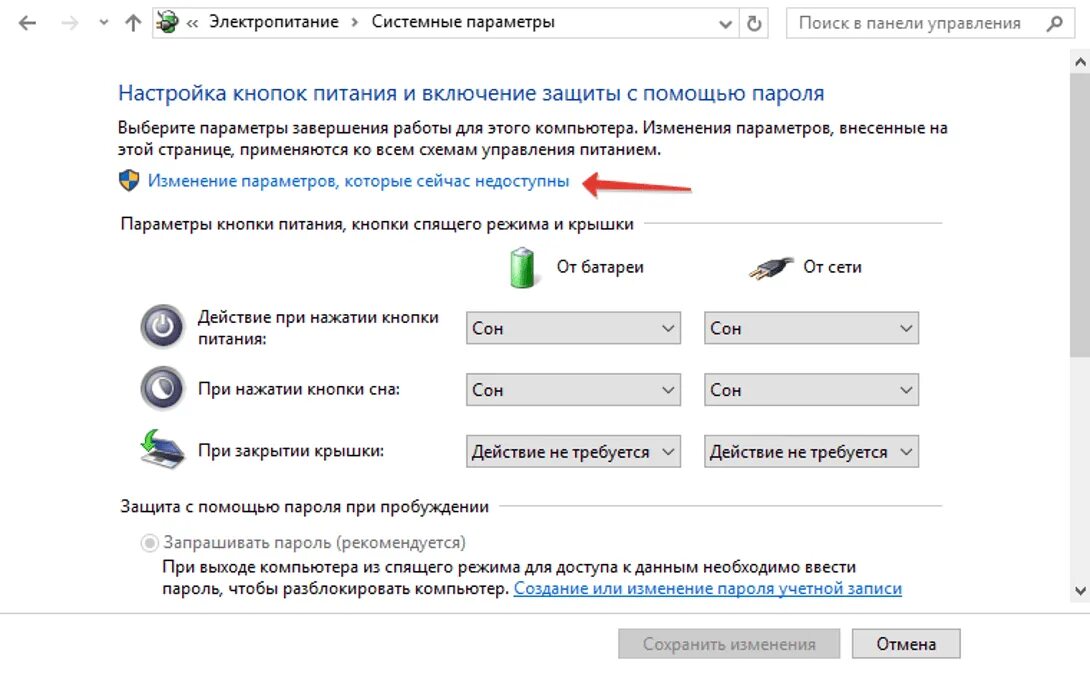This screenshot has height=673, width=1090.
Task: Click the Отмена button
Action: (906, 644)
